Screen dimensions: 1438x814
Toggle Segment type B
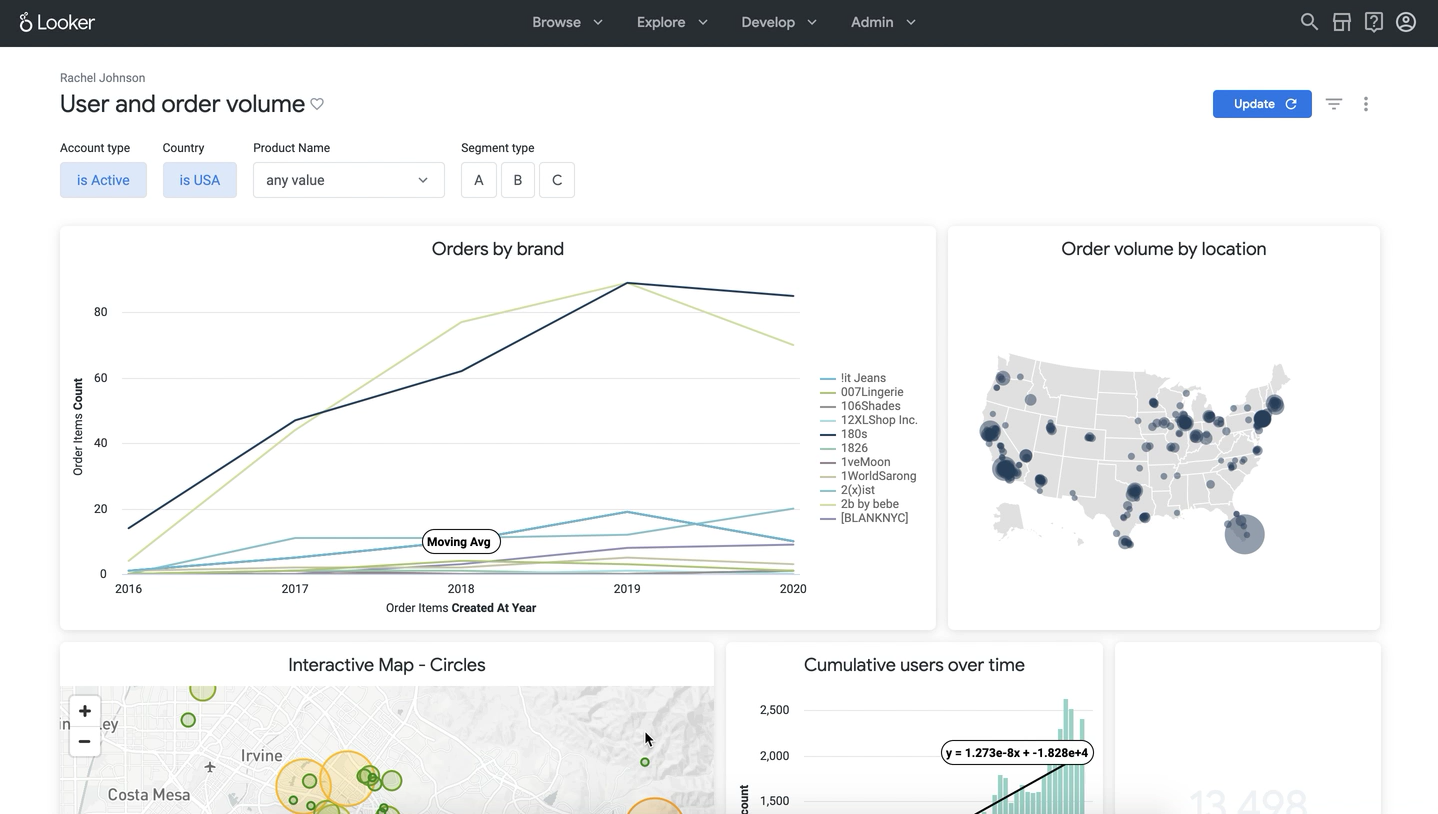517,180
